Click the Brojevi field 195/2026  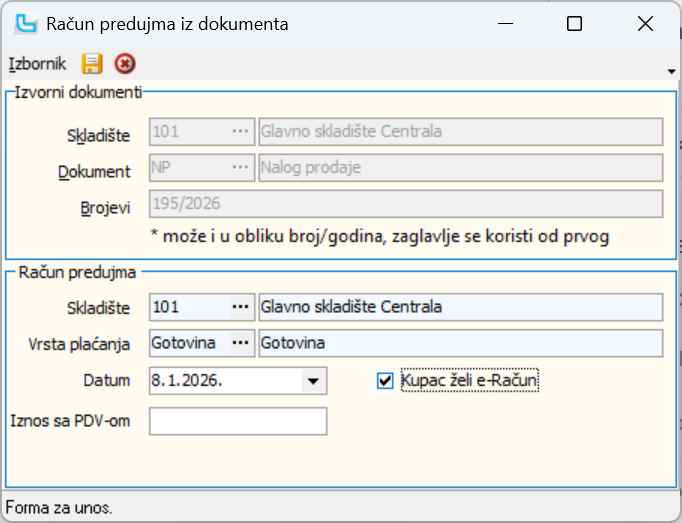pyautogui.click(x=406, y=204)
